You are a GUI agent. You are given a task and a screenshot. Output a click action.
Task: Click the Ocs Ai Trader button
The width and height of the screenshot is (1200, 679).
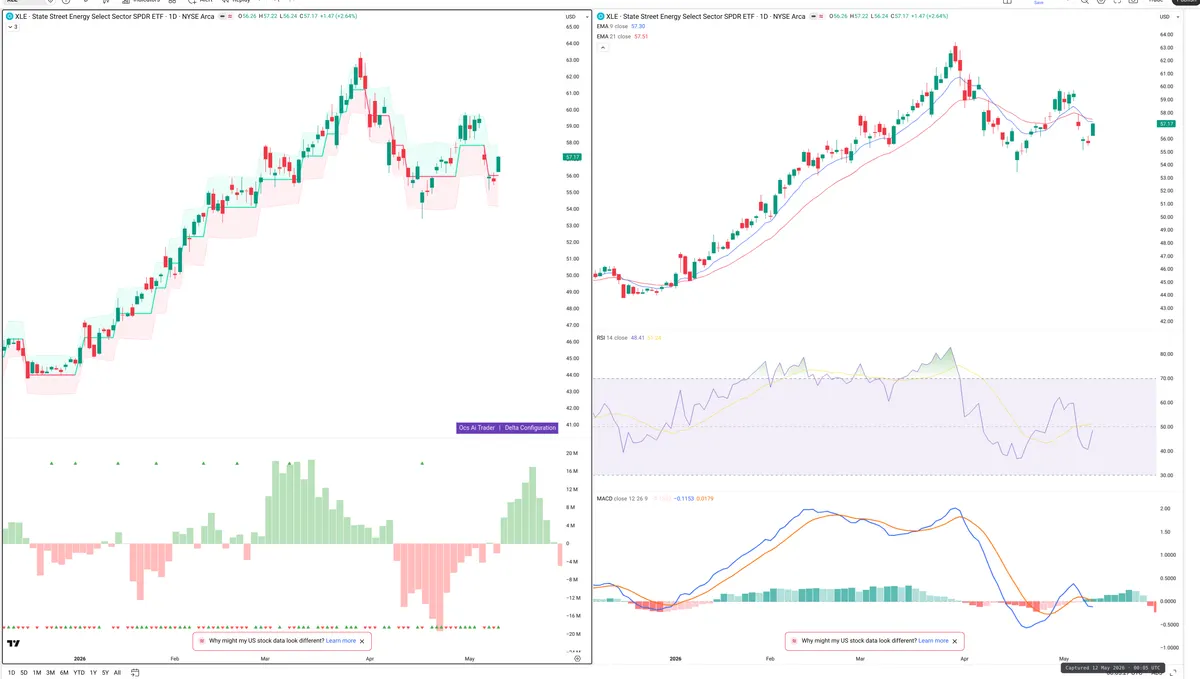pyautogui.click(x=478, y=428)
